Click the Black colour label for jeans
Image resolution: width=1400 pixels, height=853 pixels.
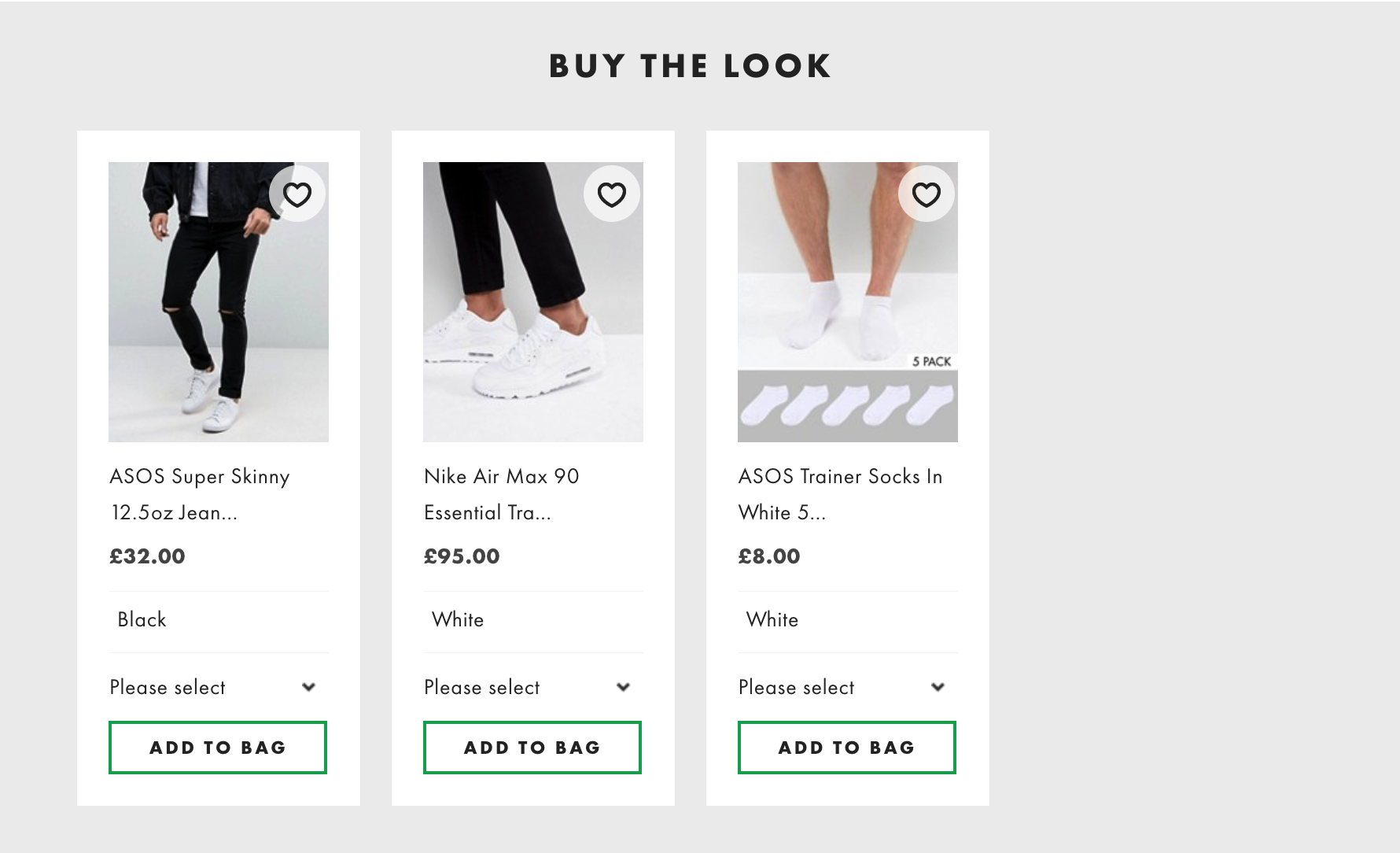point(142,620)
